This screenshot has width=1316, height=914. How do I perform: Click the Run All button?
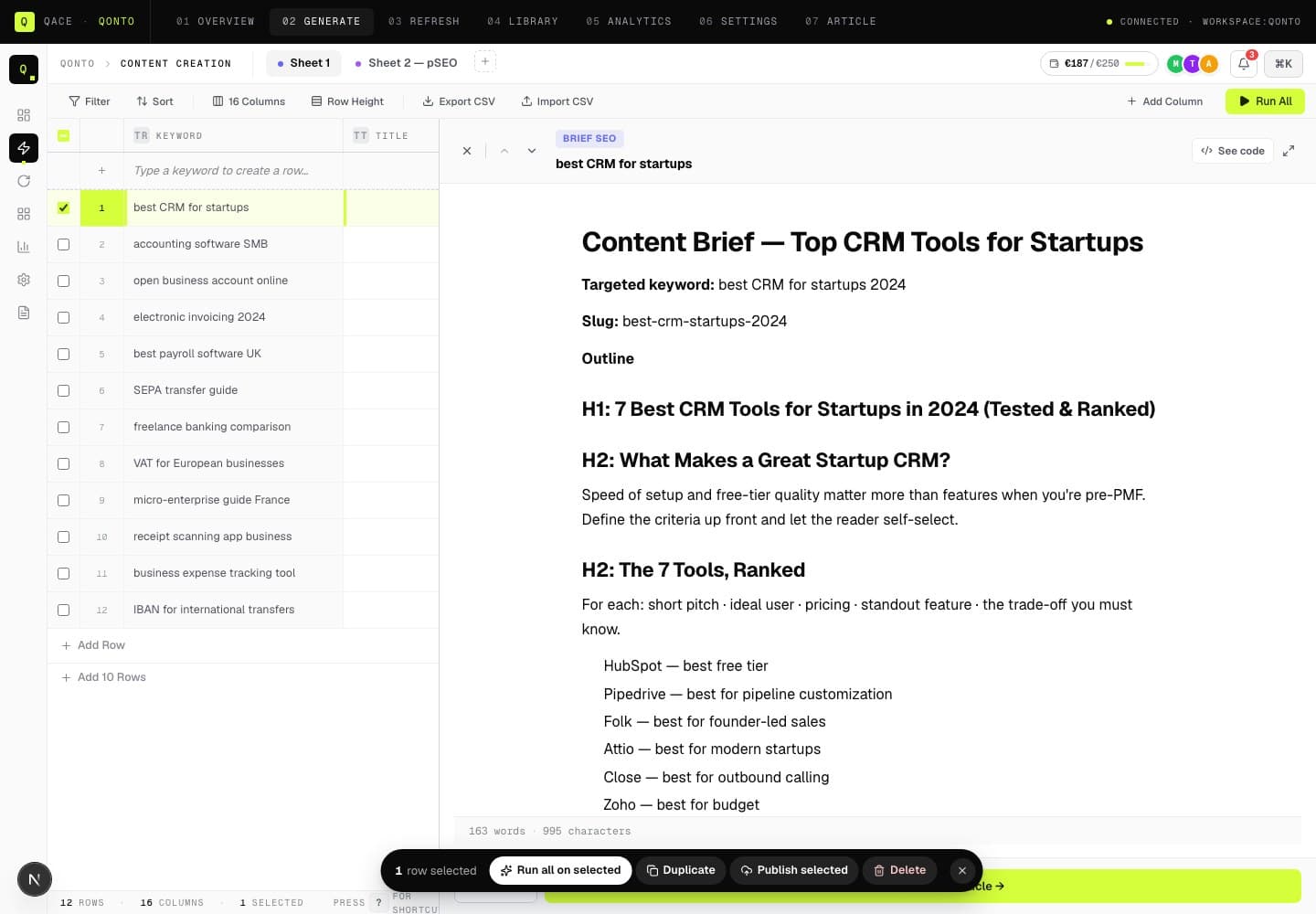coord(1265,101)
